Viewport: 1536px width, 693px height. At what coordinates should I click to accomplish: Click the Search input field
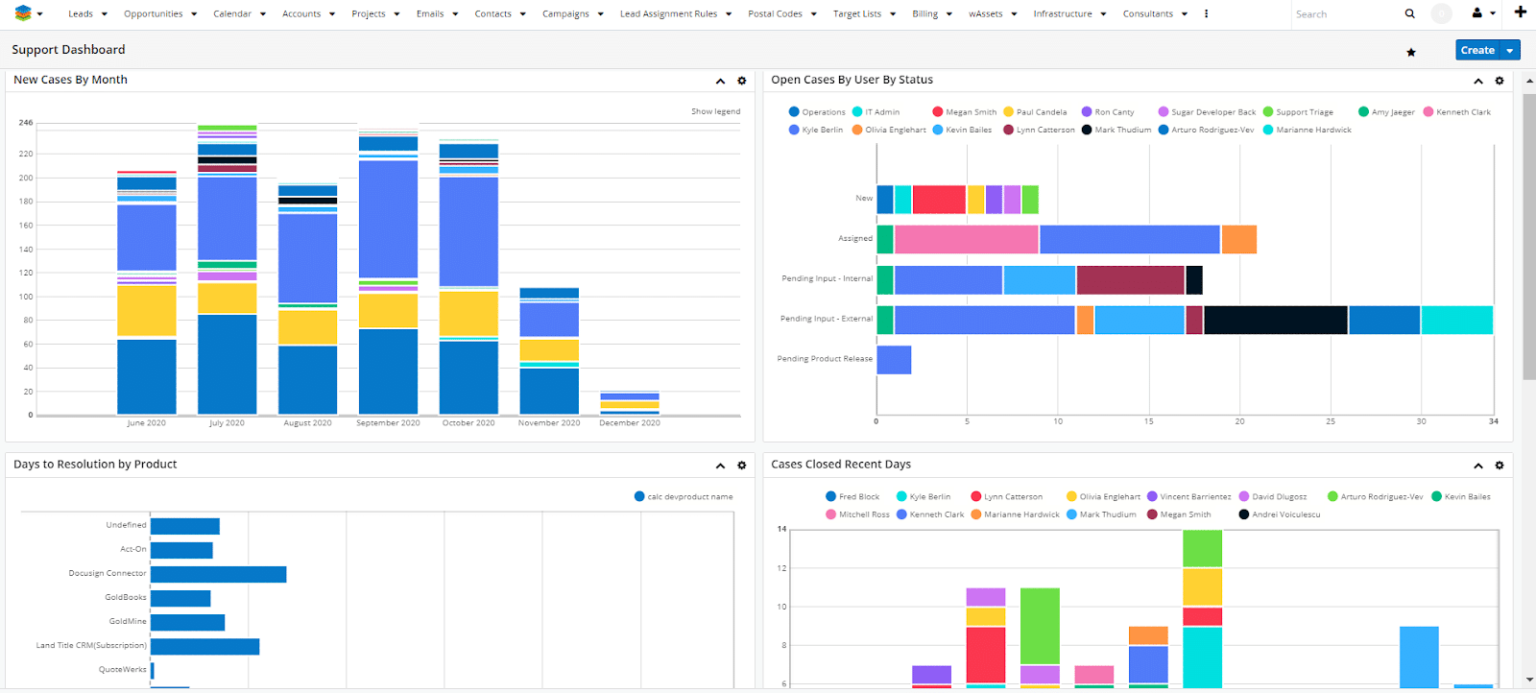(x=1340, y=14)
